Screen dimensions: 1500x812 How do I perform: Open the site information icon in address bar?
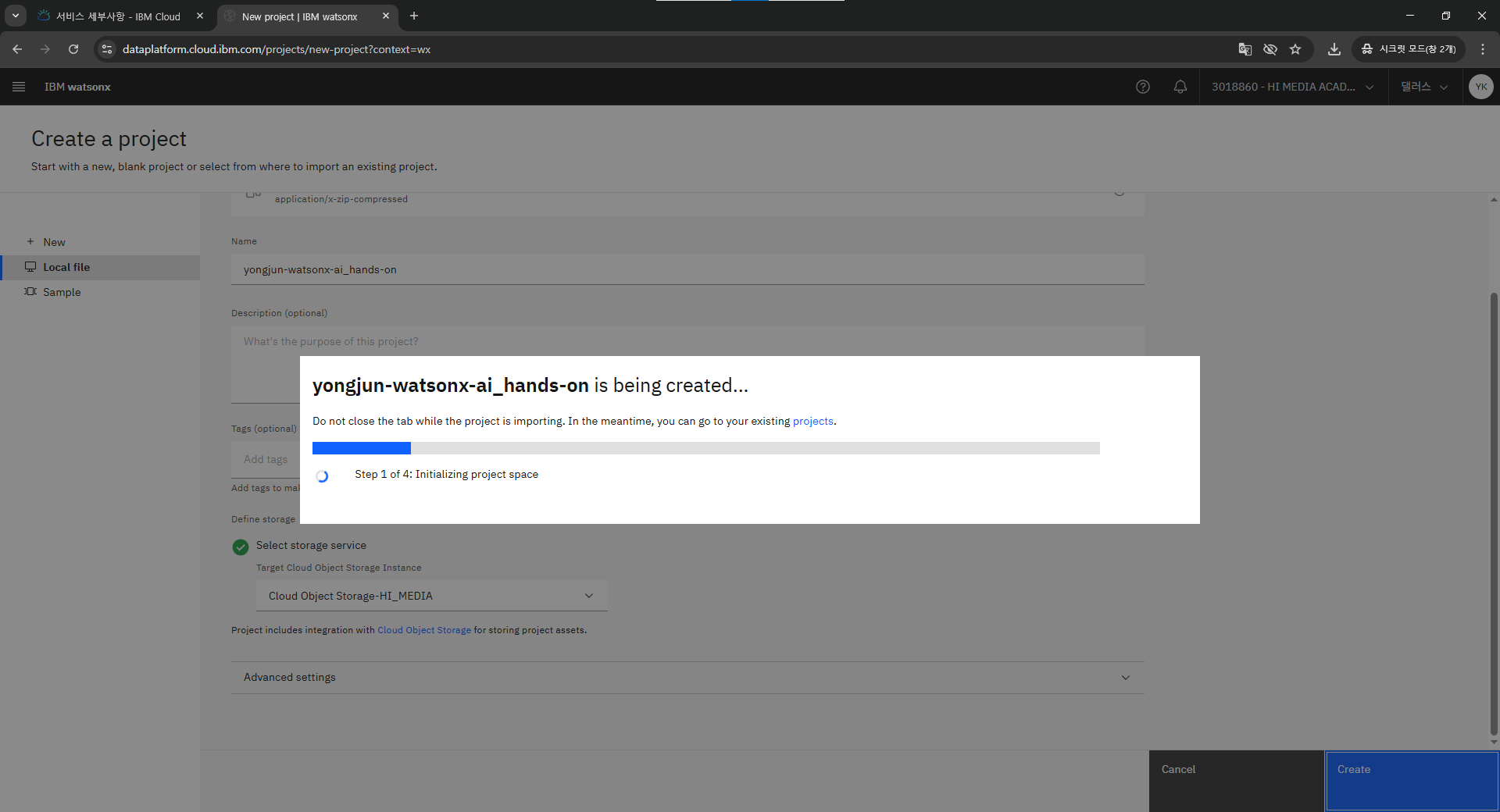tap(107, 49)
